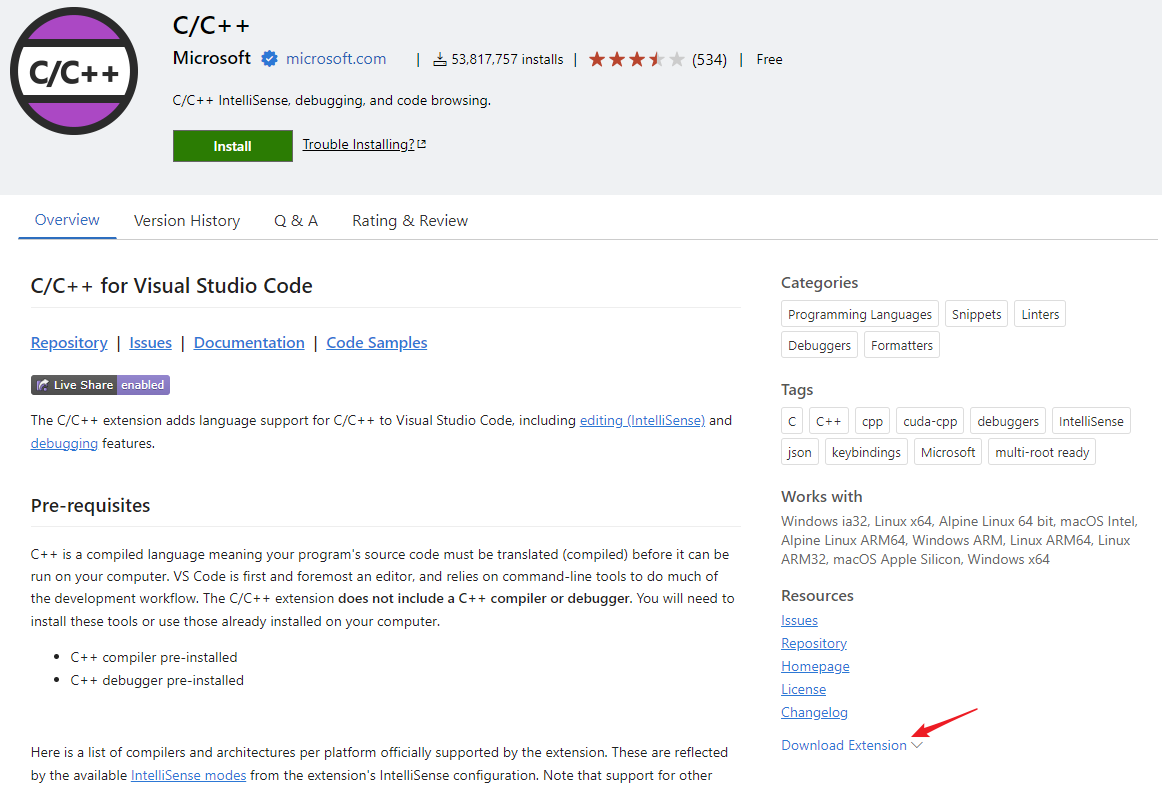This screenshot has width=1162, height=787.
Task: Follow the debugging link in the description
Action: 64,443
